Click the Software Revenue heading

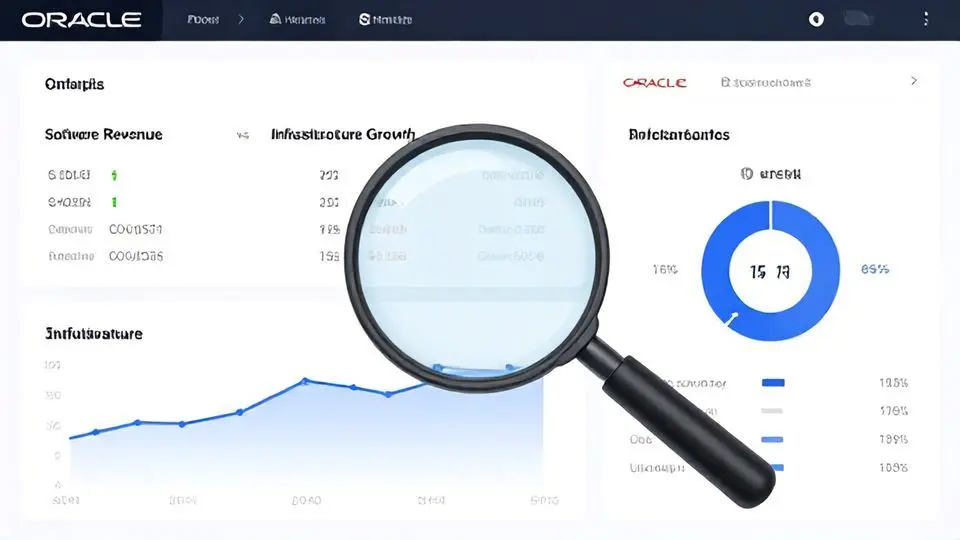point(103,134)
